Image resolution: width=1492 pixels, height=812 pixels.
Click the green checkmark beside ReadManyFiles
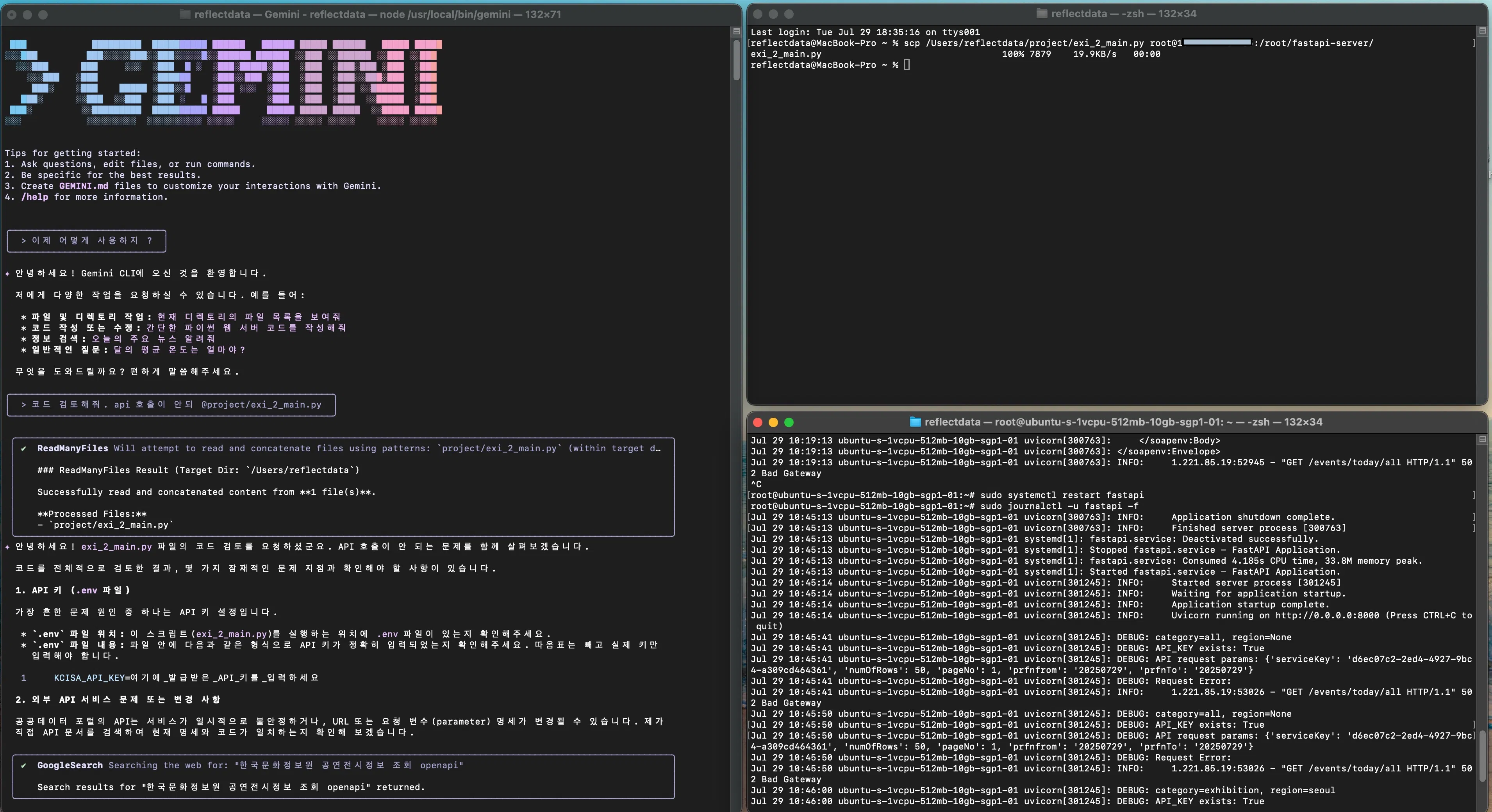[x=24, y=449]
